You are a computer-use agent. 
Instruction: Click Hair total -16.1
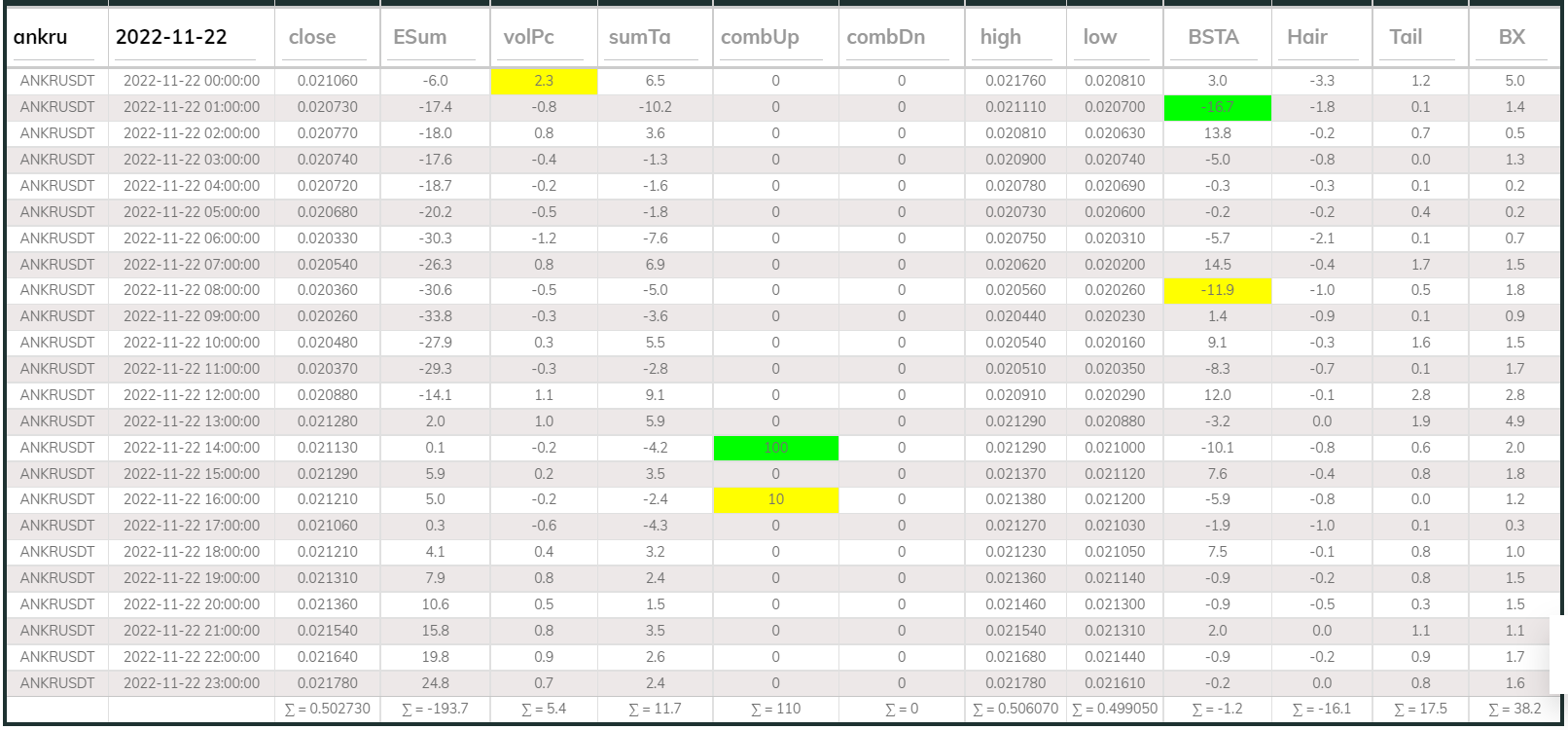[1322, 709]
